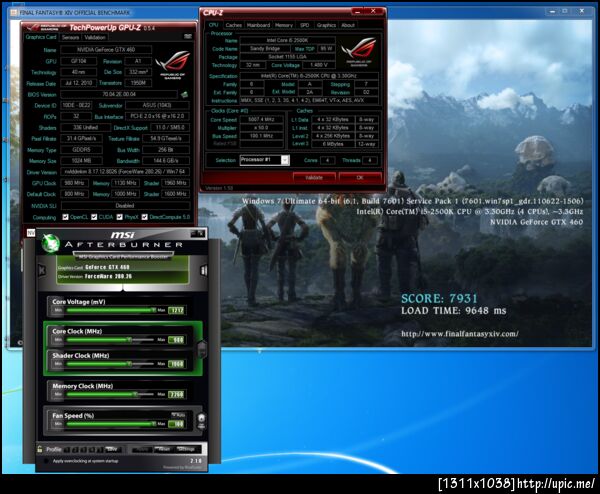Click the Fan Speed value field
The height and width of the screenshot is (494, 600).
[177, 424]
